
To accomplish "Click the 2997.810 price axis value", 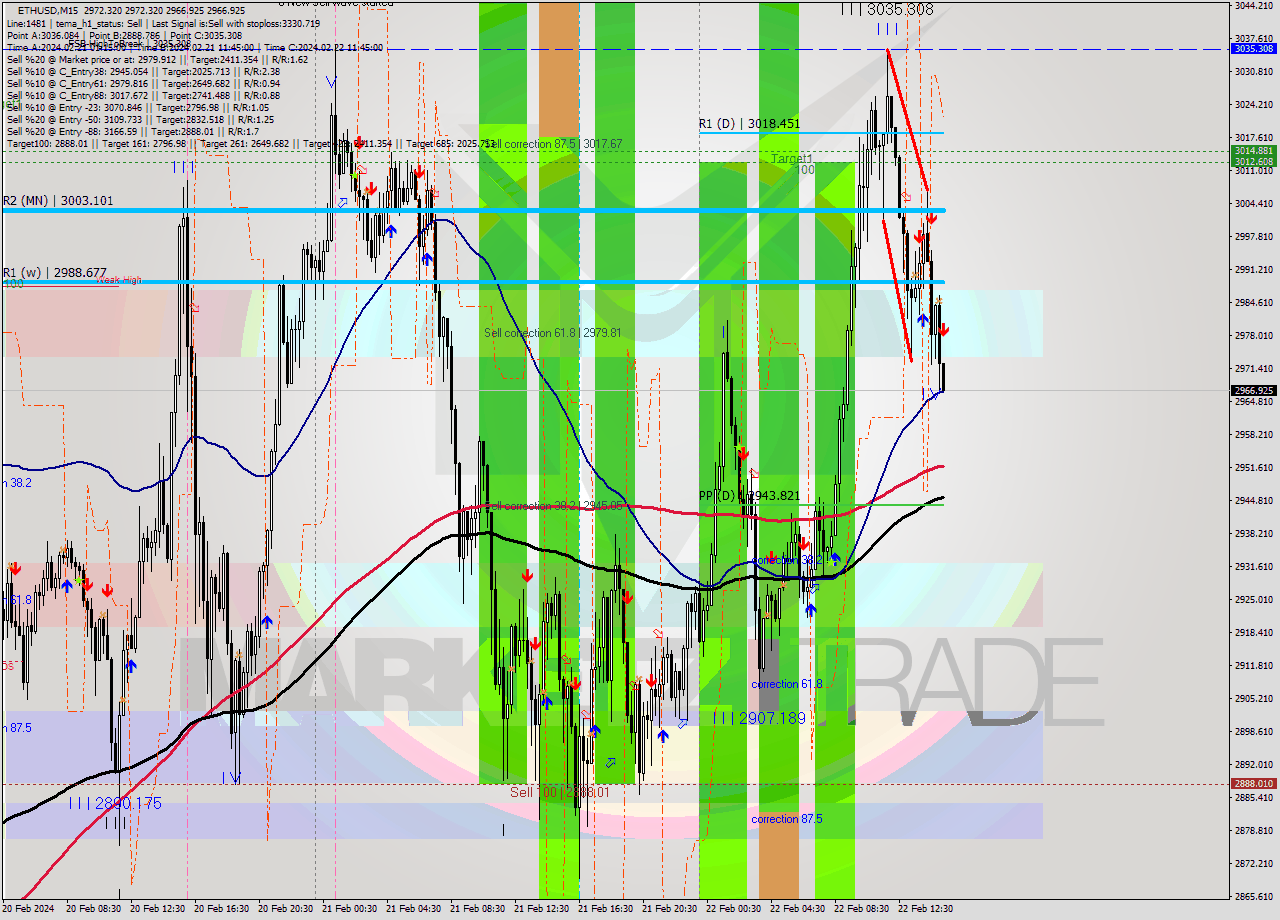I will tap(1254, 236).
